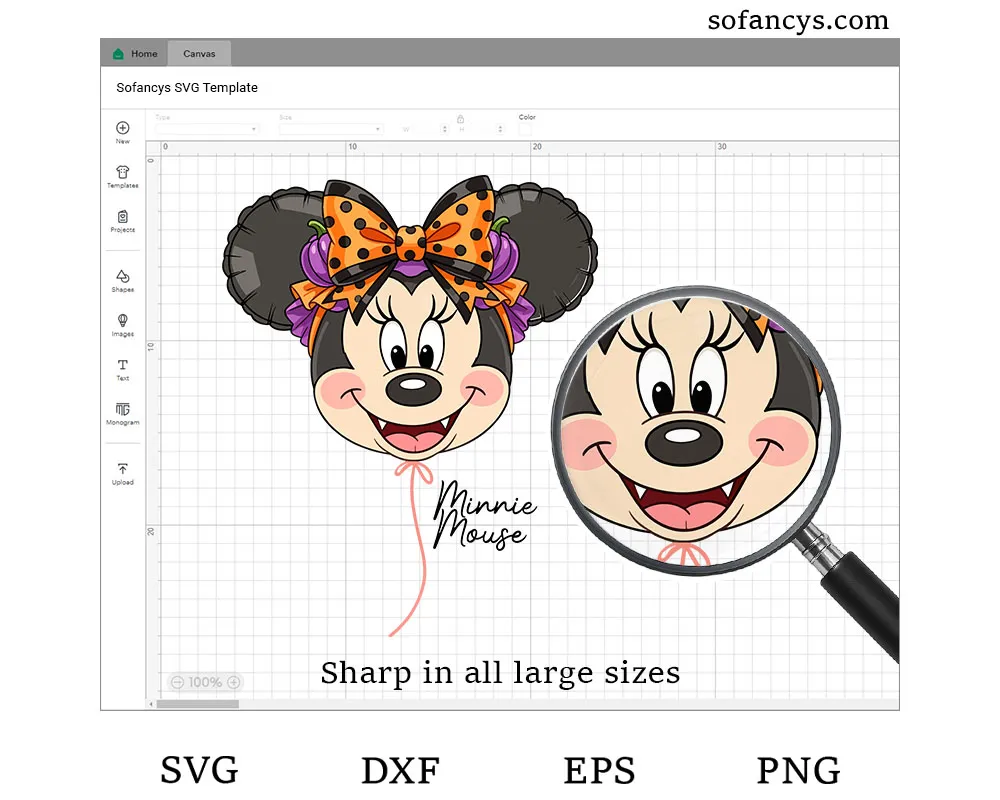Click the SVG format label
Viewport: 1000px width, 800px height.
pos(199,770)
